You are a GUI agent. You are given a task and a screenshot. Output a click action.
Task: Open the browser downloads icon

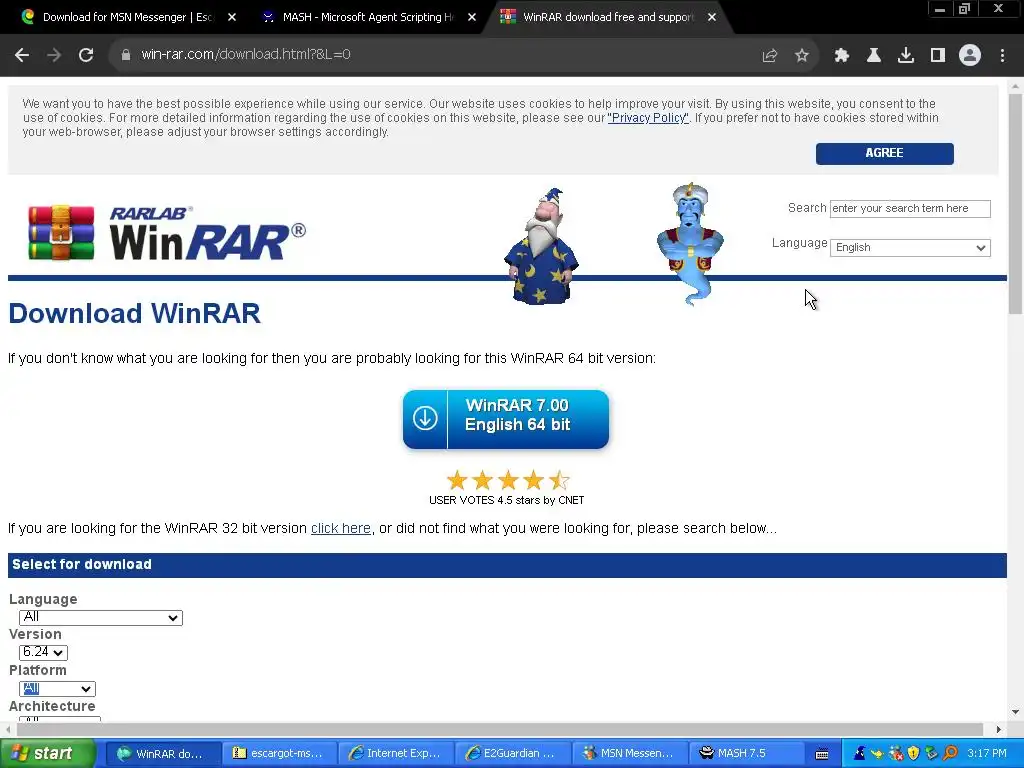click(x=906, y=56)
